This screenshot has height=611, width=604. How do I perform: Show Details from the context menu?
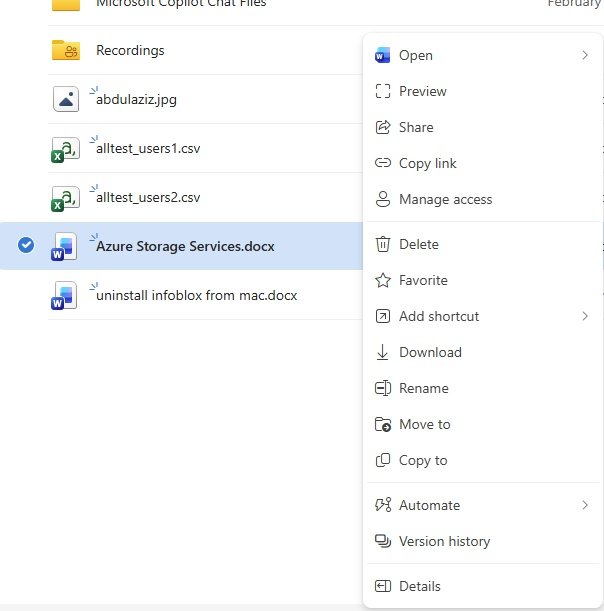coord(482,586)
